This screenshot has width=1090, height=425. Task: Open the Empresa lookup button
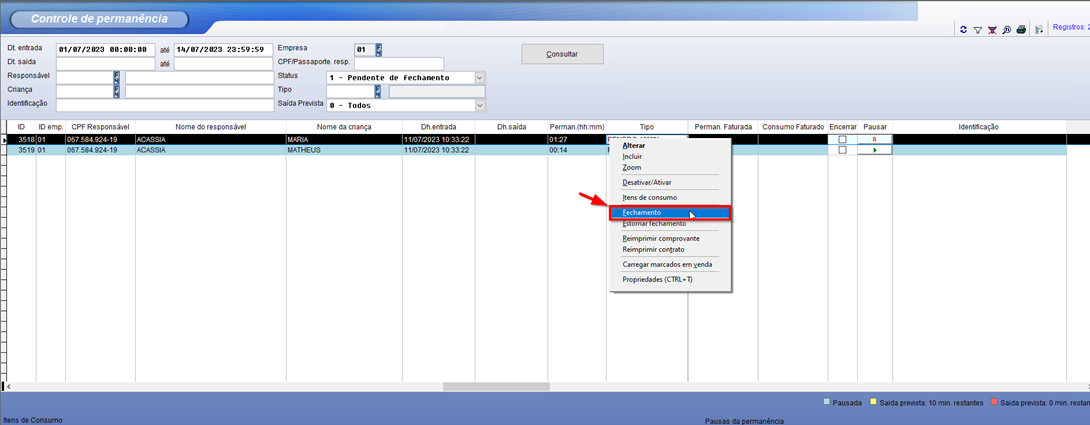click(x=379, y=49)
